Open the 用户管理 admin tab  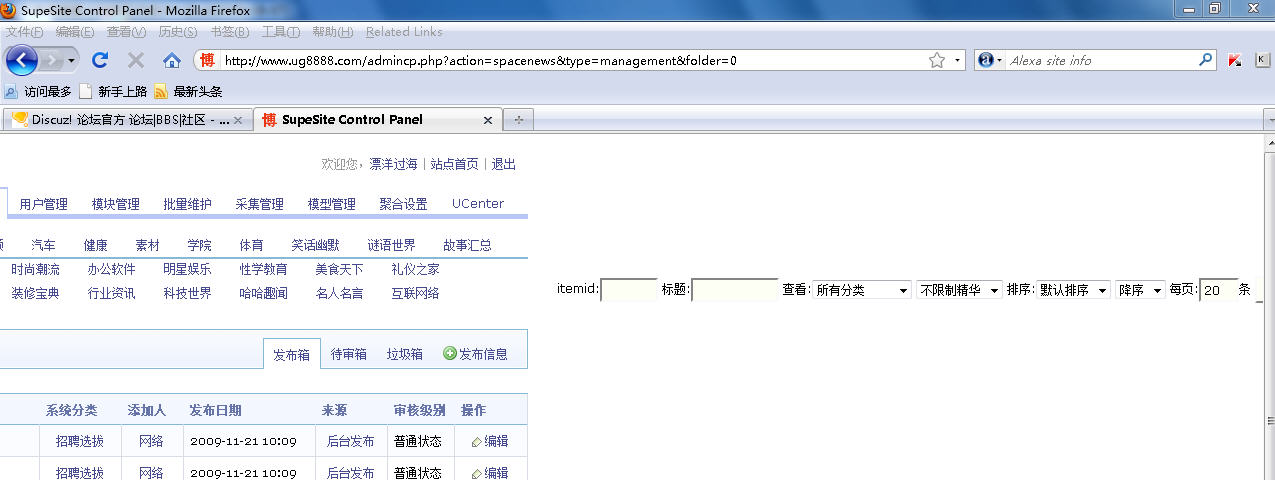coord(44,204)
